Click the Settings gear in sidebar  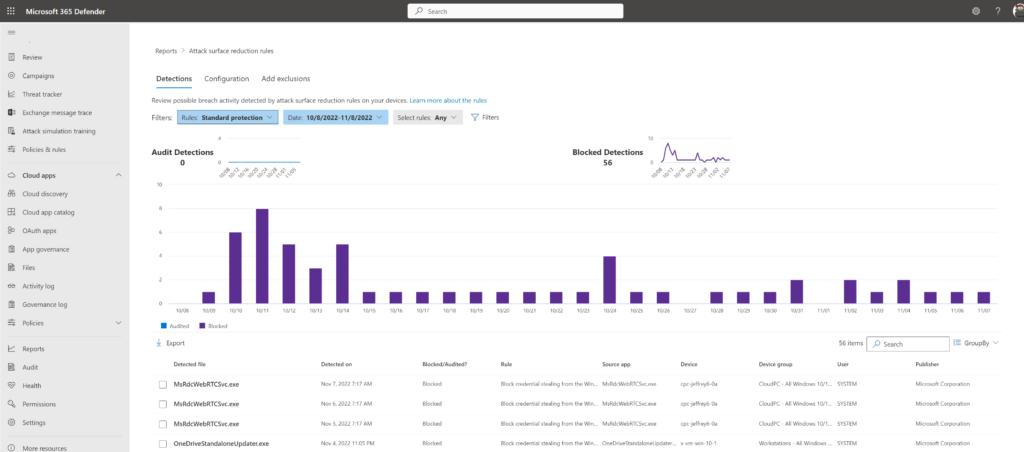tap(11, 423)
